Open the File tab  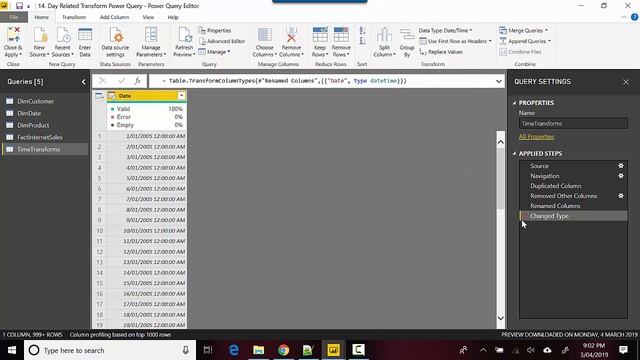click(14, 17)
